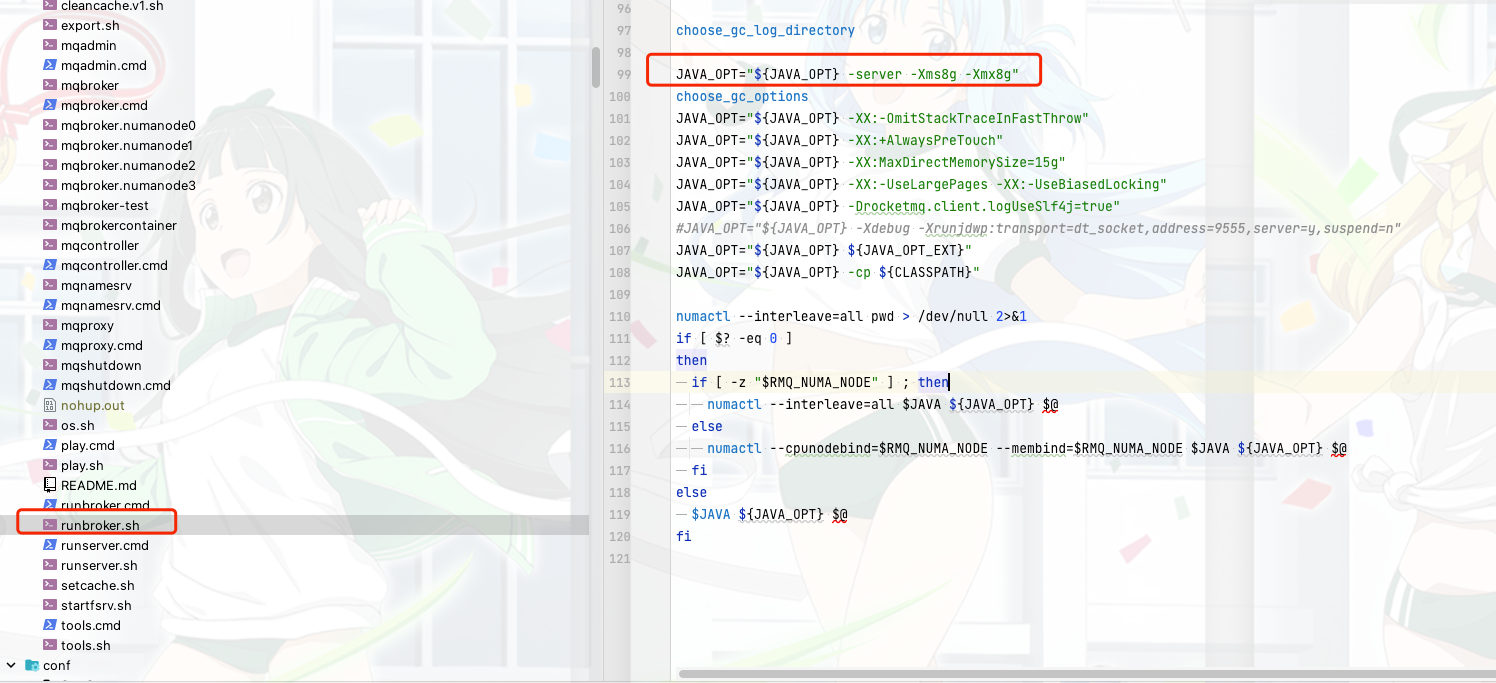Click the script icon next to tools.cmd
Screen dimensions: 1496x683
(49, 625)
